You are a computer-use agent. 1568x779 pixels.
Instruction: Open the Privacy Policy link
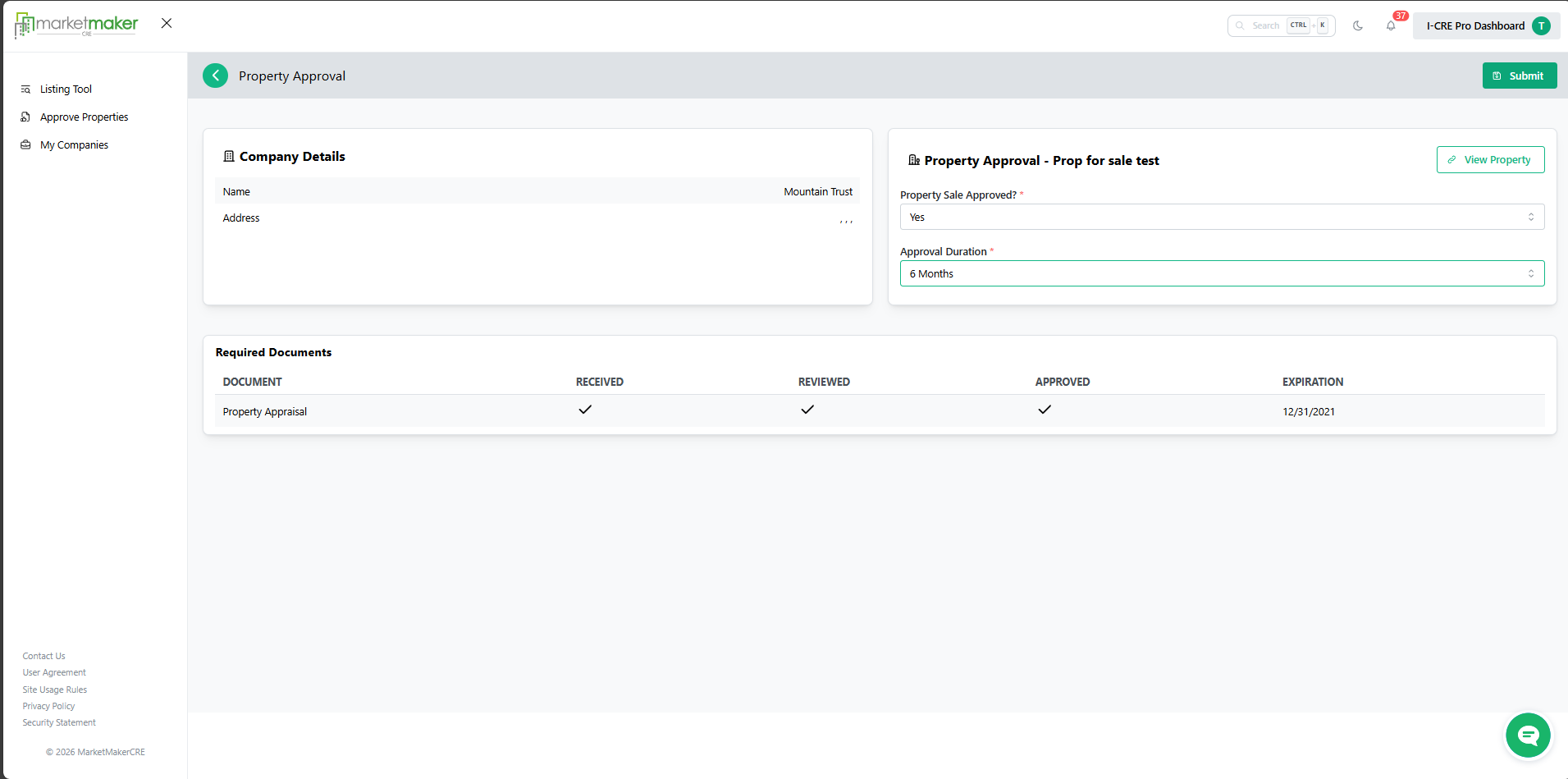tap(48, 706)
